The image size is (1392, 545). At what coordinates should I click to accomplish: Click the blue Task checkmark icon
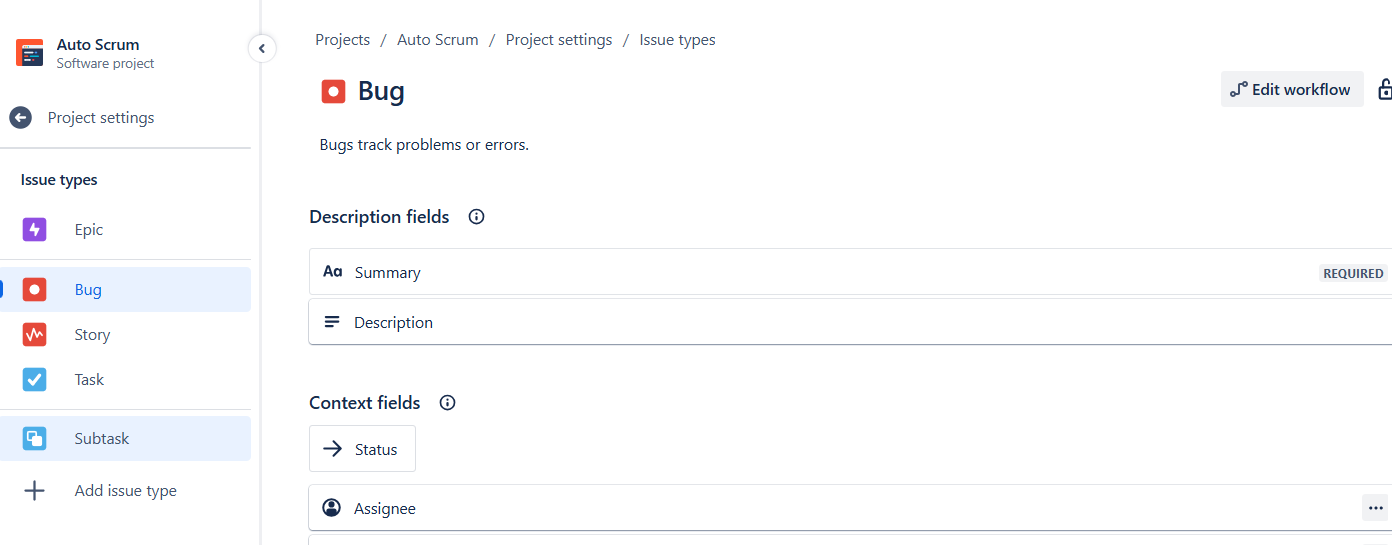[35, 380]
